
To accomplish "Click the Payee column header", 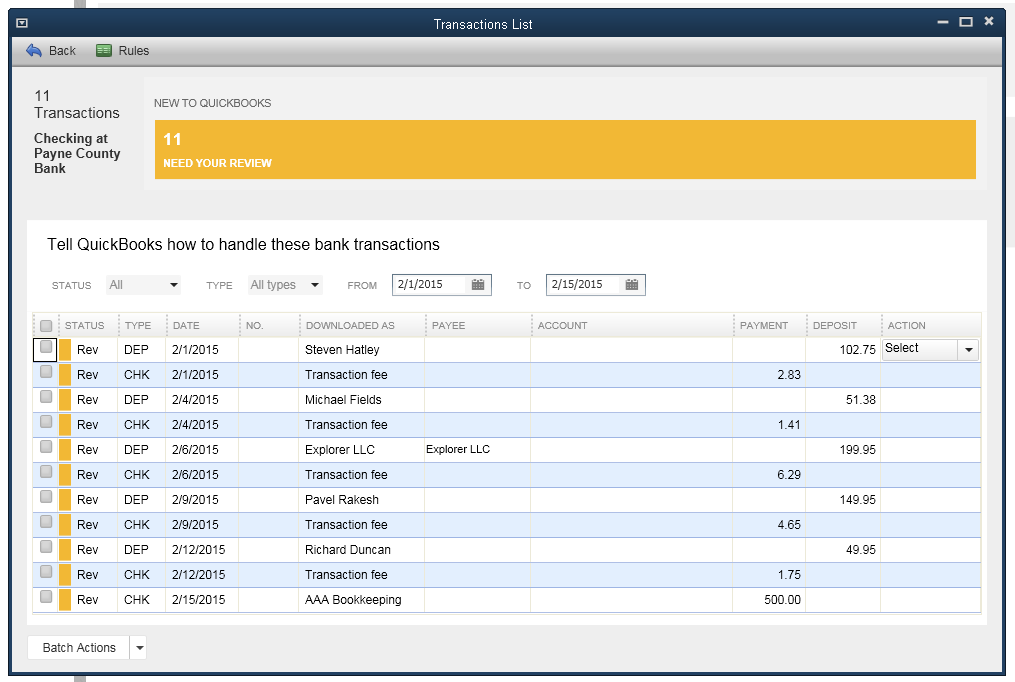I will pyautogui.click(x=478, y=325).
